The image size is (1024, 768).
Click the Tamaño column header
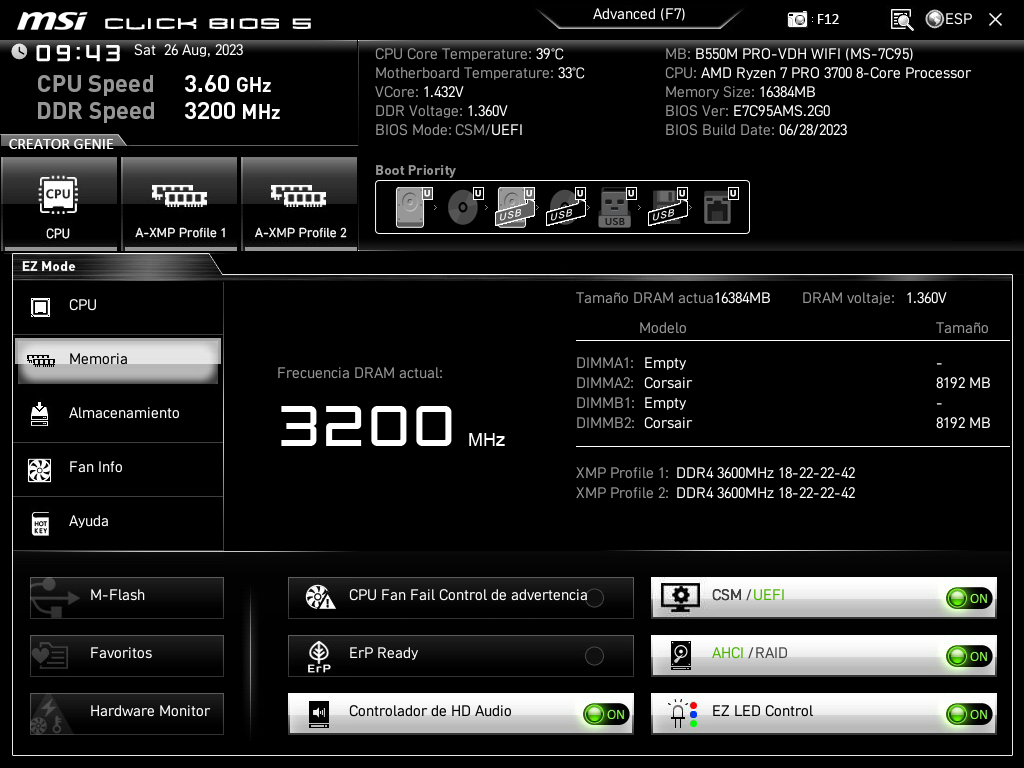click(962, 328)
